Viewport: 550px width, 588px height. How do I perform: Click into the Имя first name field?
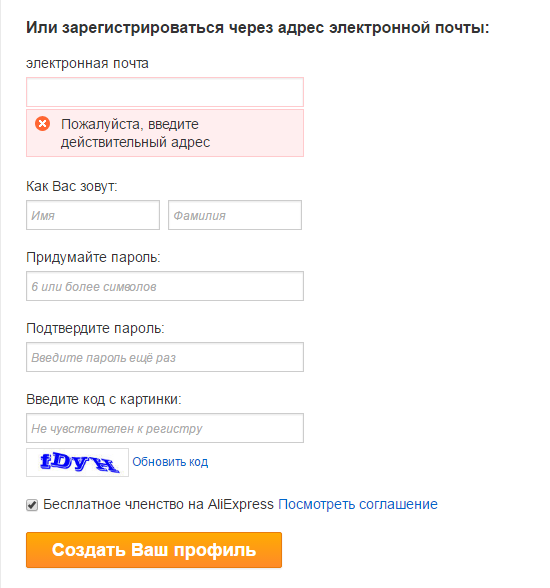click(93, 215)
